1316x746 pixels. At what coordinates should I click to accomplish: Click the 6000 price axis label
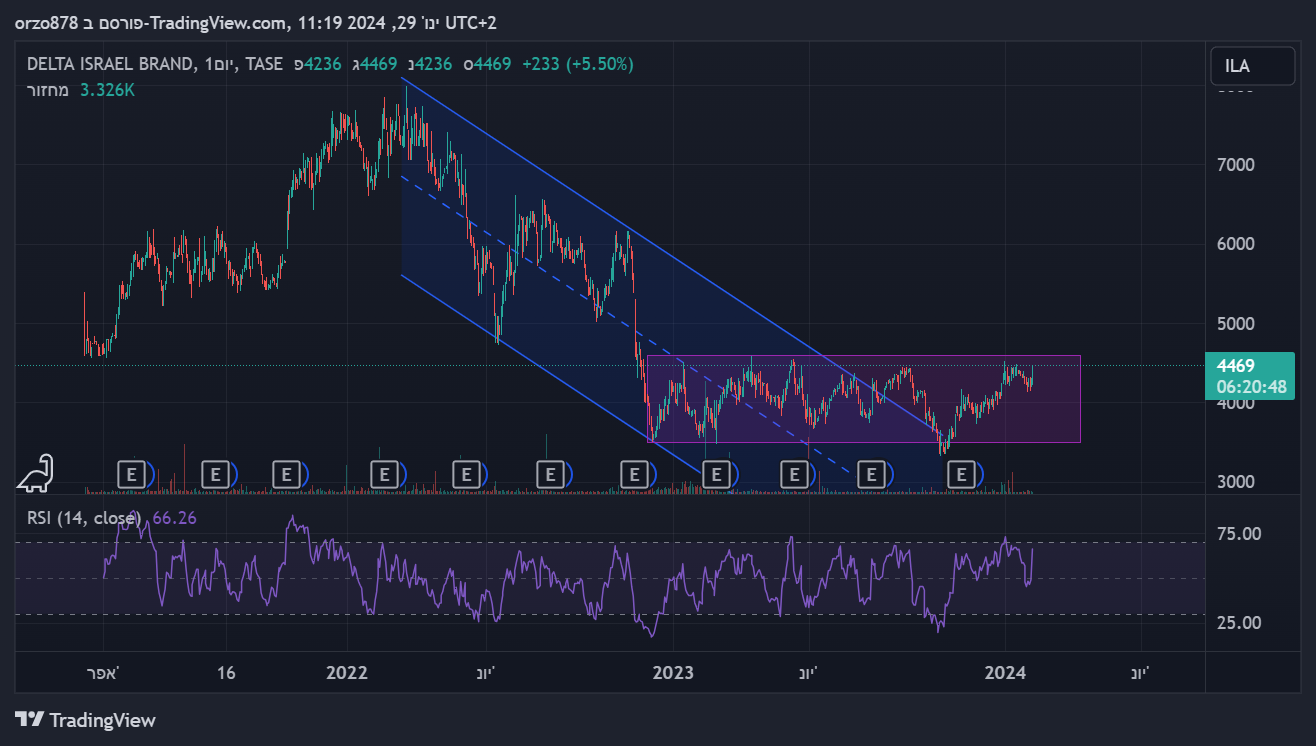(1236, 244)
